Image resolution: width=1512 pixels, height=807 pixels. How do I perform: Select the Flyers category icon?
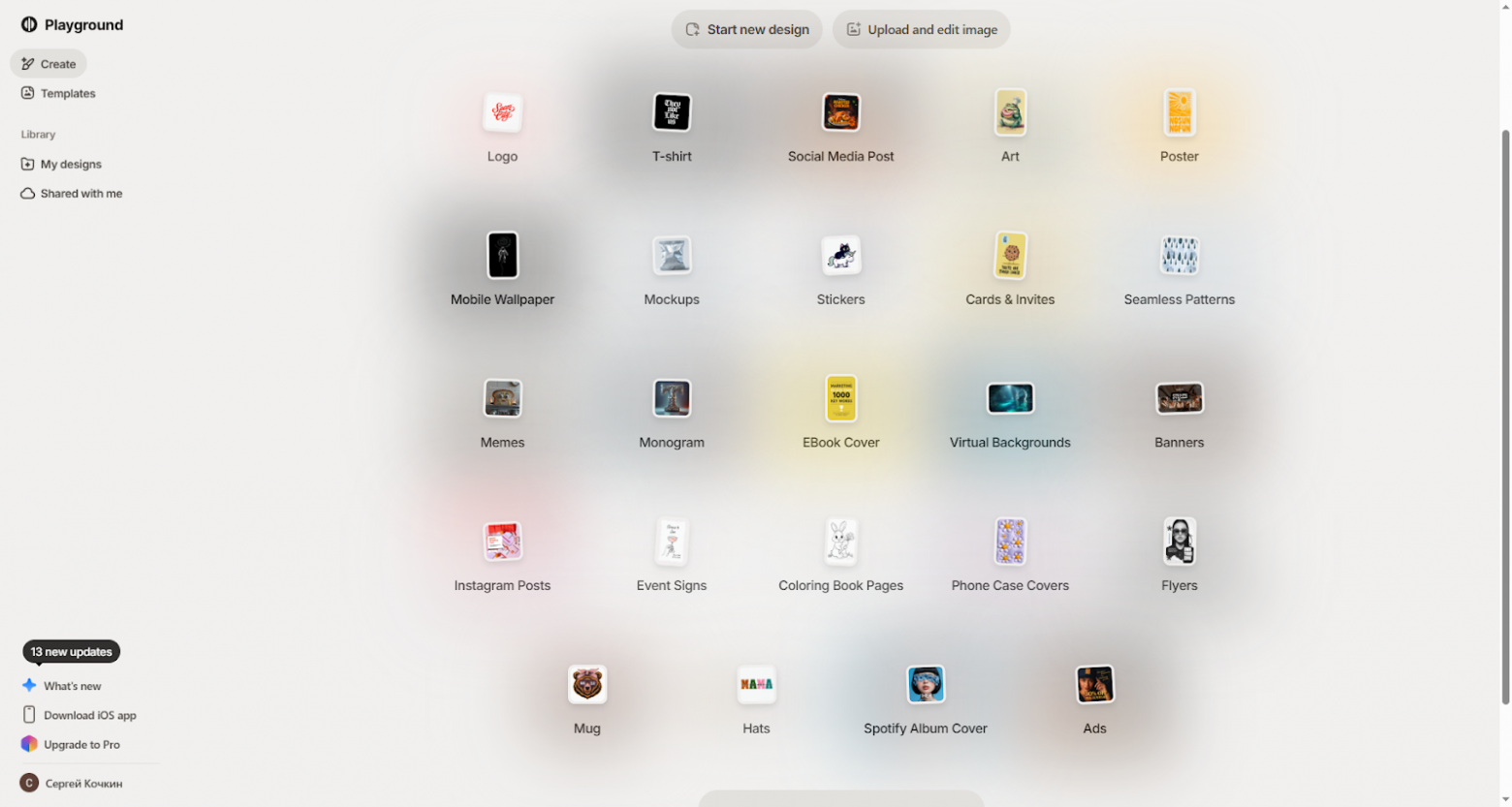(x=1180, y=542)
